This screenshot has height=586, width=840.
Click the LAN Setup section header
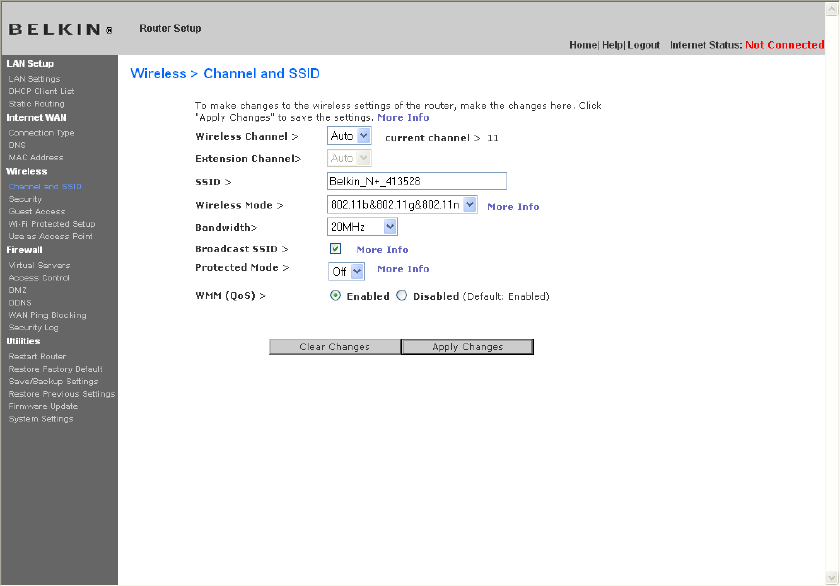click(x=30, y=64)
